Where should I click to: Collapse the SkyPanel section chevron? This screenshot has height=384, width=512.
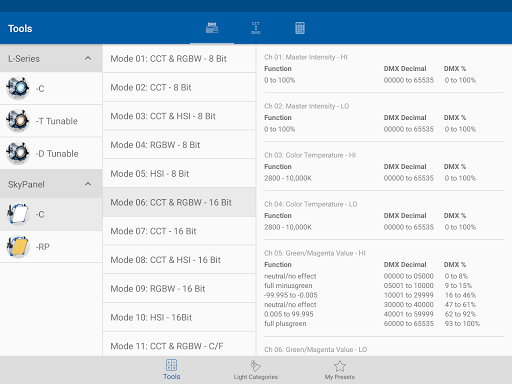coord(88,184)
